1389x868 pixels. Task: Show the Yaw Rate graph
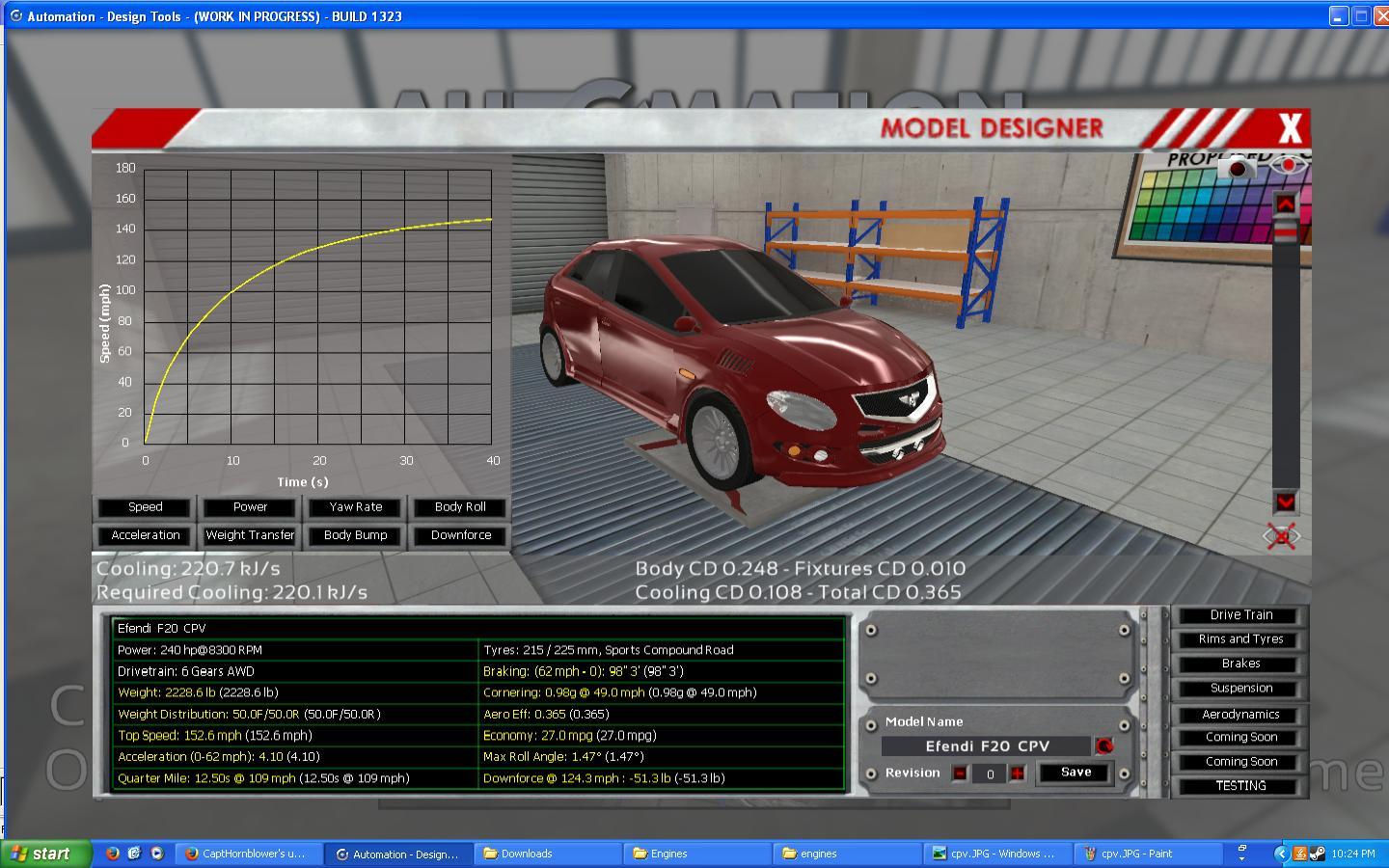[355, 507]
